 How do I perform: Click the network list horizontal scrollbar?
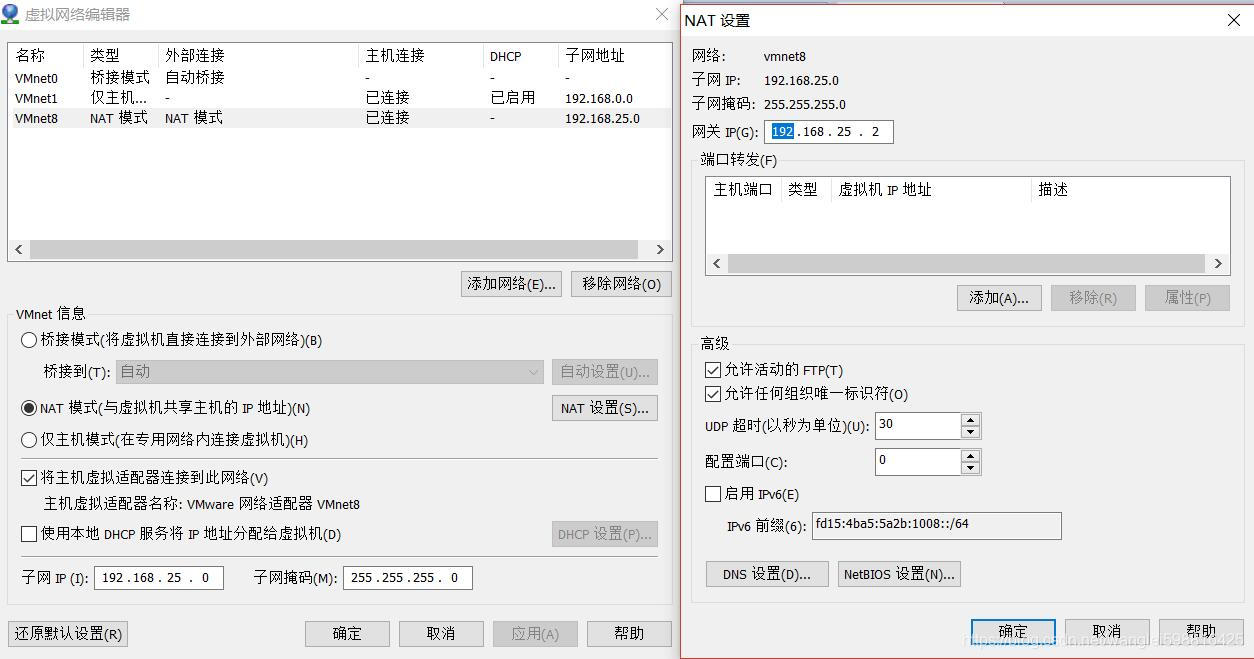point(334,249)
